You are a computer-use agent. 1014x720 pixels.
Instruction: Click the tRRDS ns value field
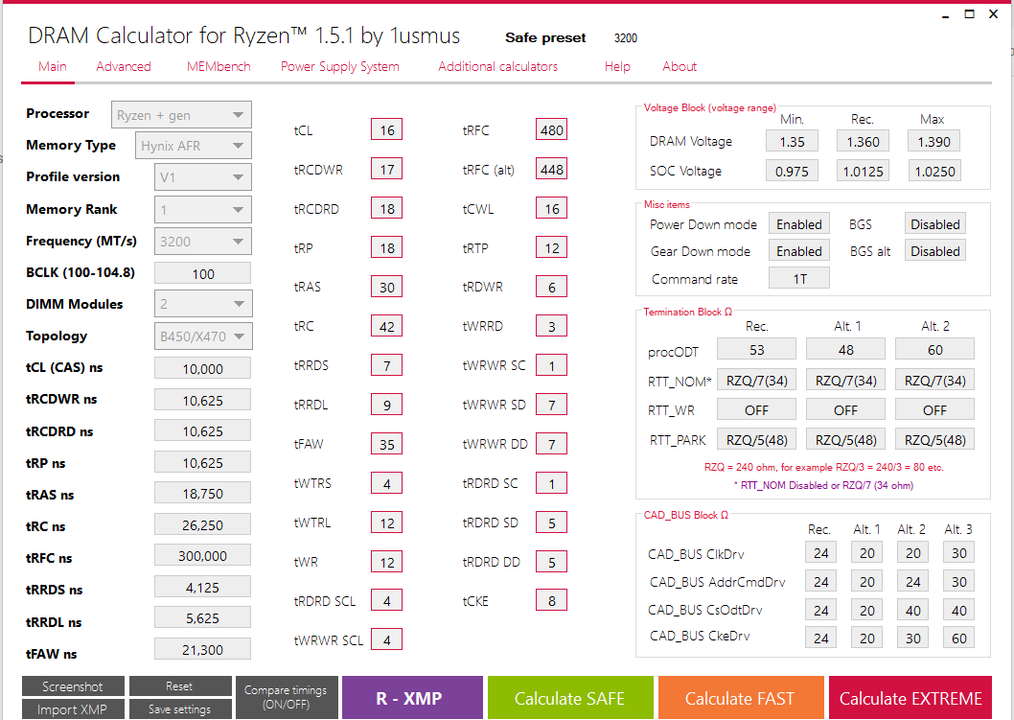pyautogui.click(x=202, y=588)
